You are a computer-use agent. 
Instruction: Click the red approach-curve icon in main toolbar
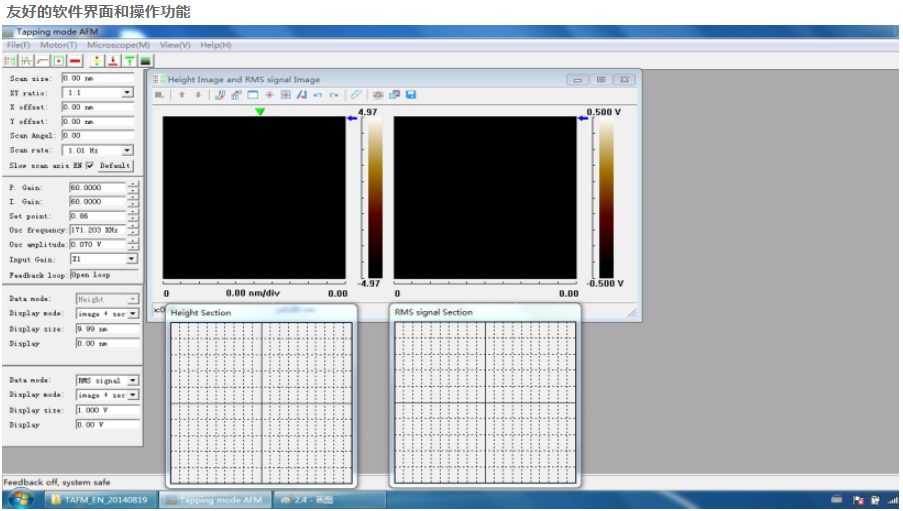(43, 60)
